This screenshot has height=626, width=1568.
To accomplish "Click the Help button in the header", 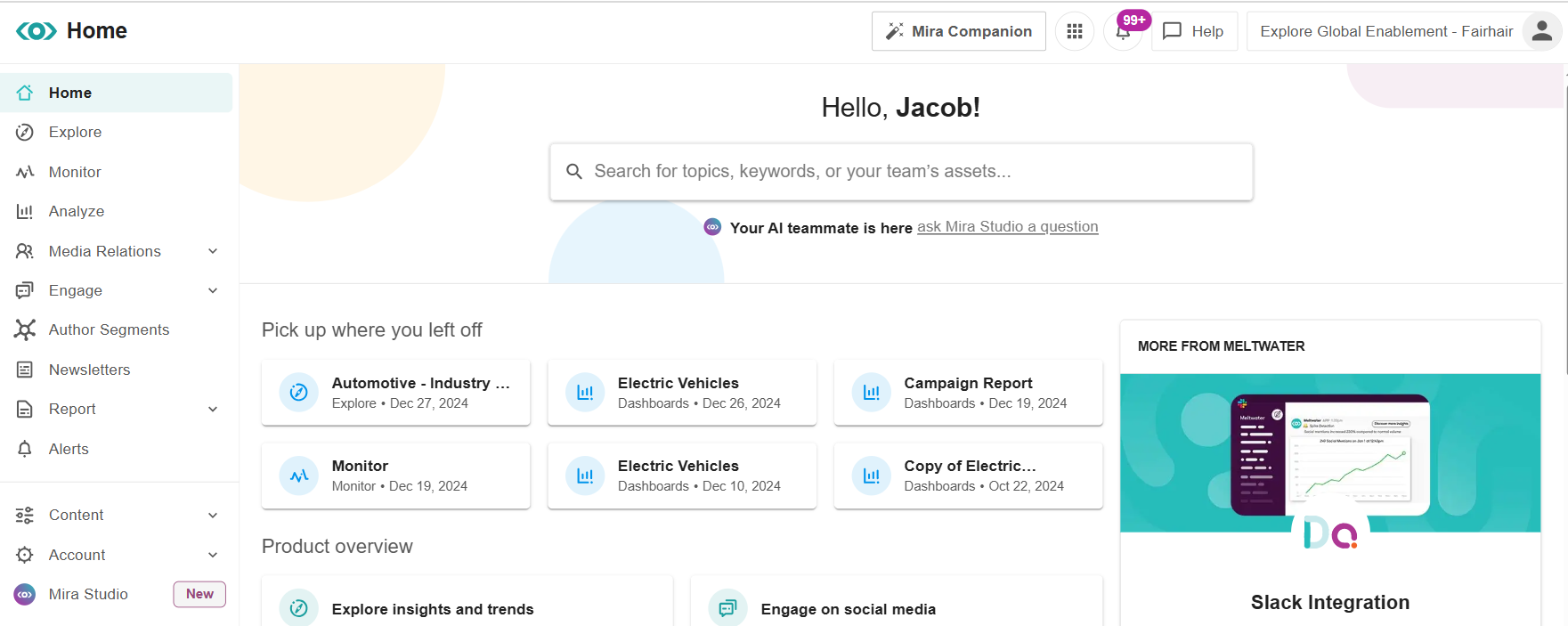I will [x=1194, y=31].
